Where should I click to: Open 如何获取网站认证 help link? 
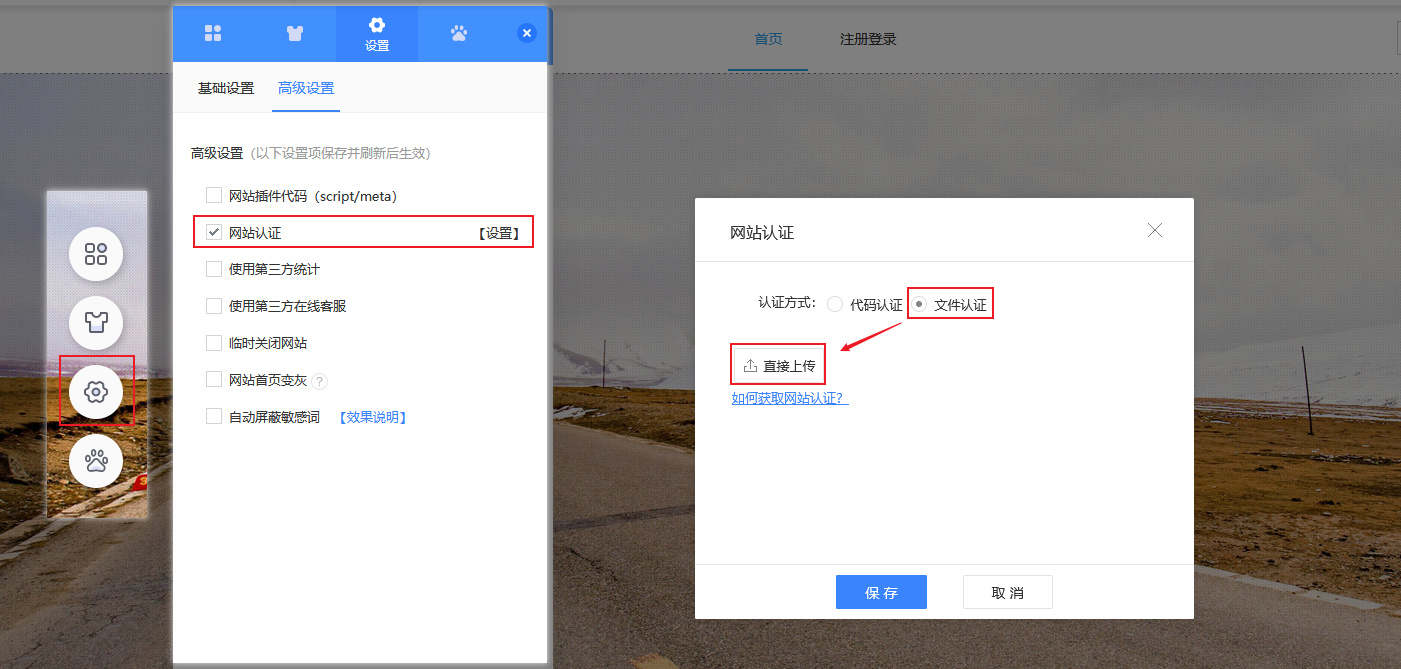tap(790, 398)
